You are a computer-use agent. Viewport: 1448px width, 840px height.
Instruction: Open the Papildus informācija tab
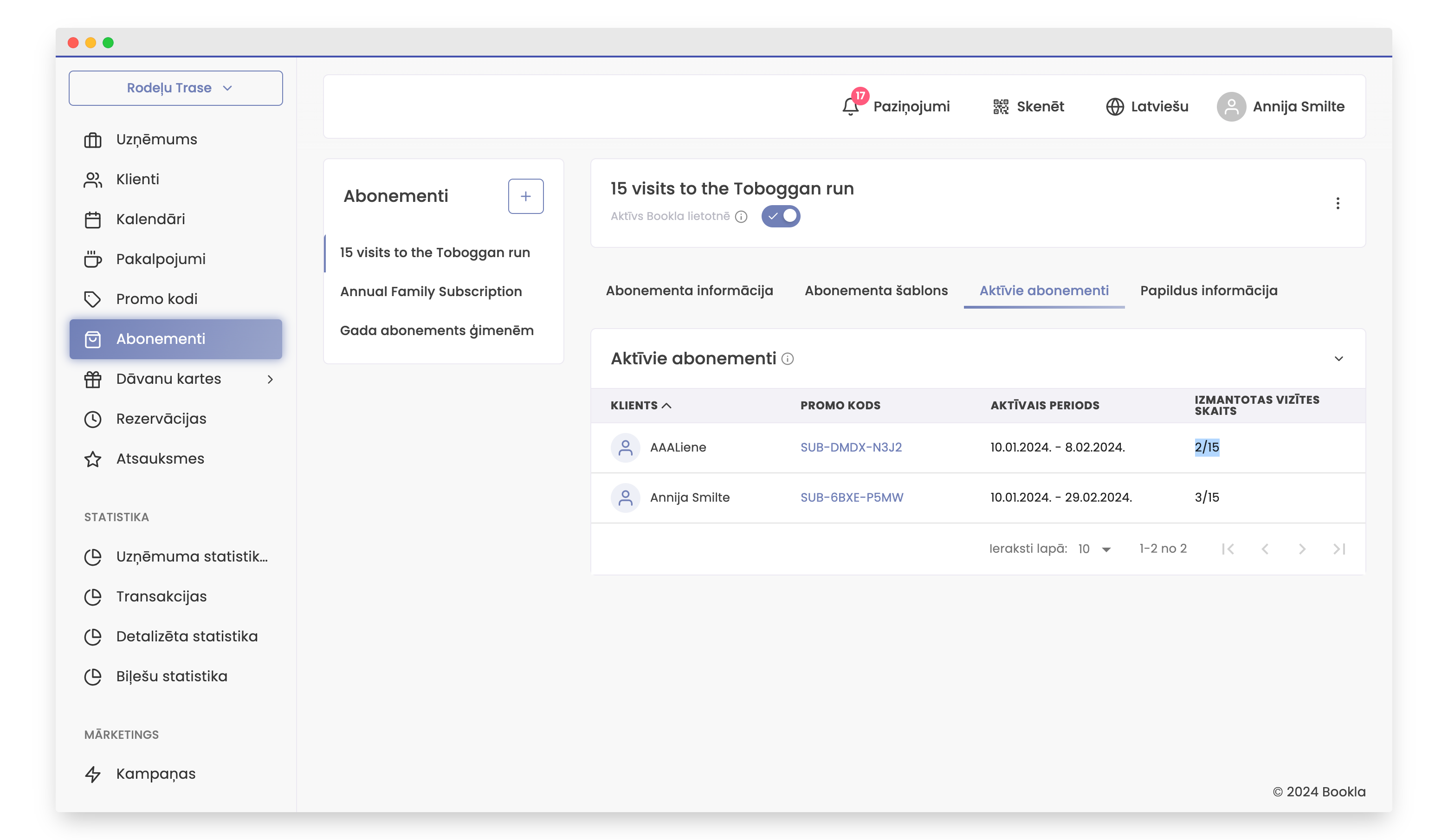point(1209,291)
